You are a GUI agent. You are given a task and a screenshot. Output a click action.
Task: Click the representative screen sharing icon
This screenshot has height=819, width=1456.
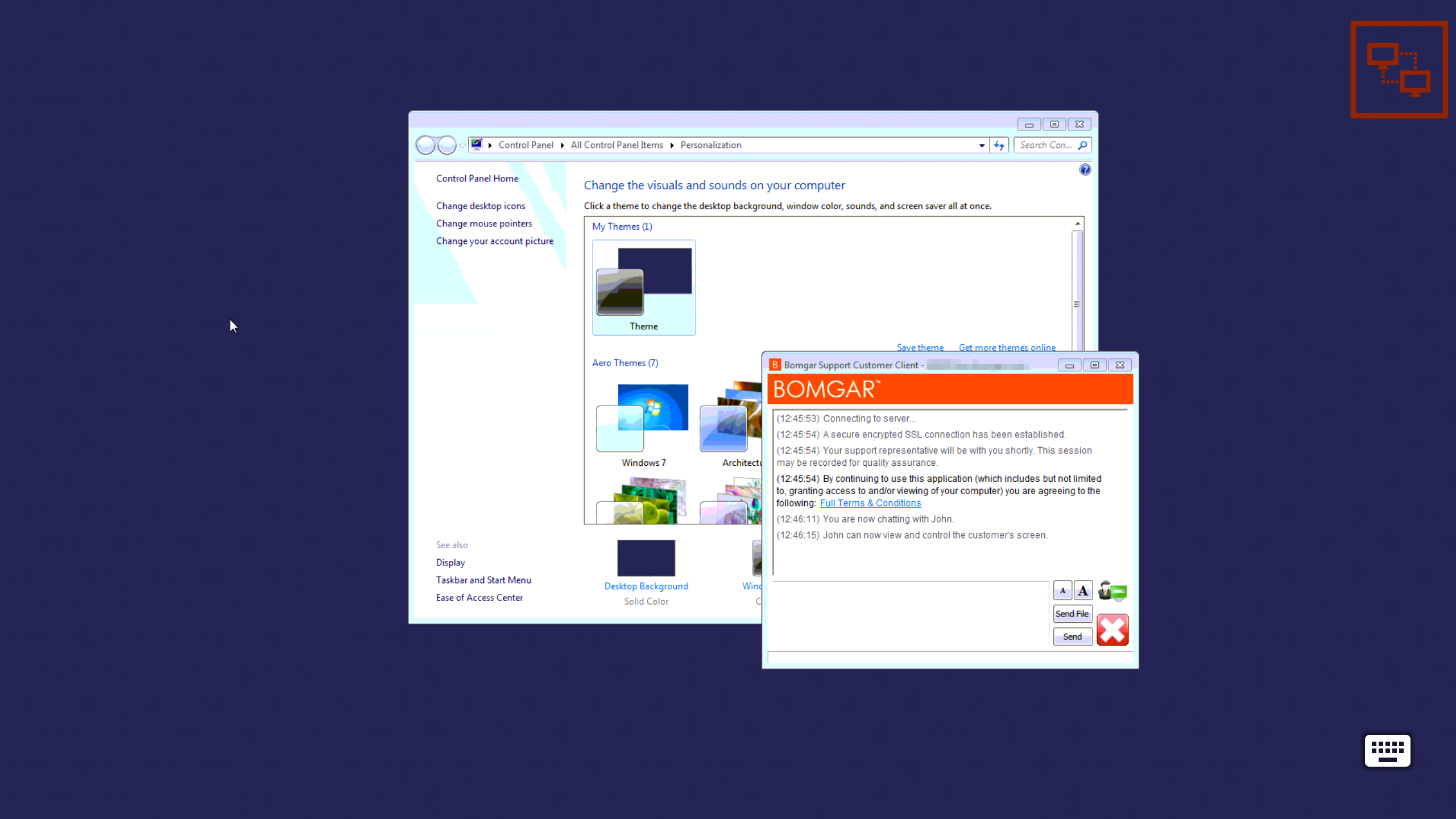pos(1112,591)
